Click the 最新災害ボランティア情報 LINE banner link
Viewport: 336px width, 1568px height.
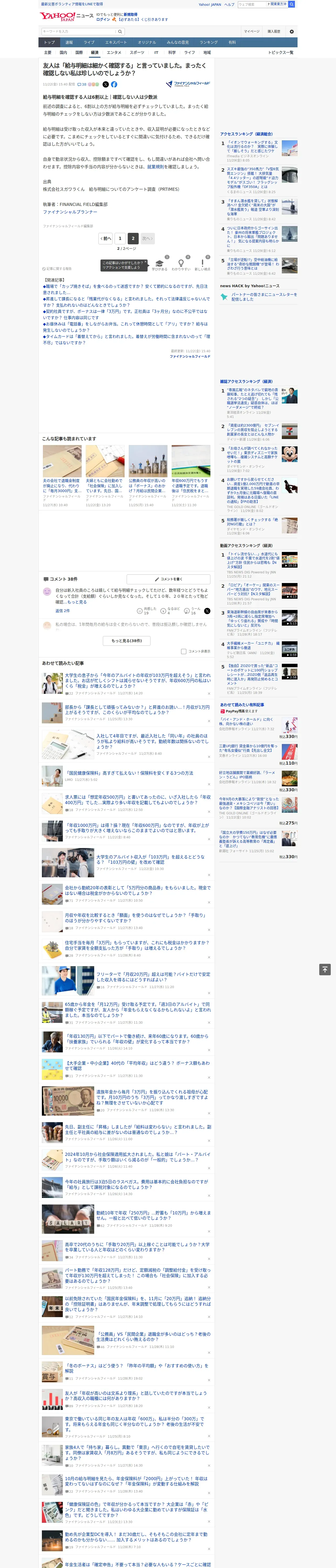[x=72, y=4]
